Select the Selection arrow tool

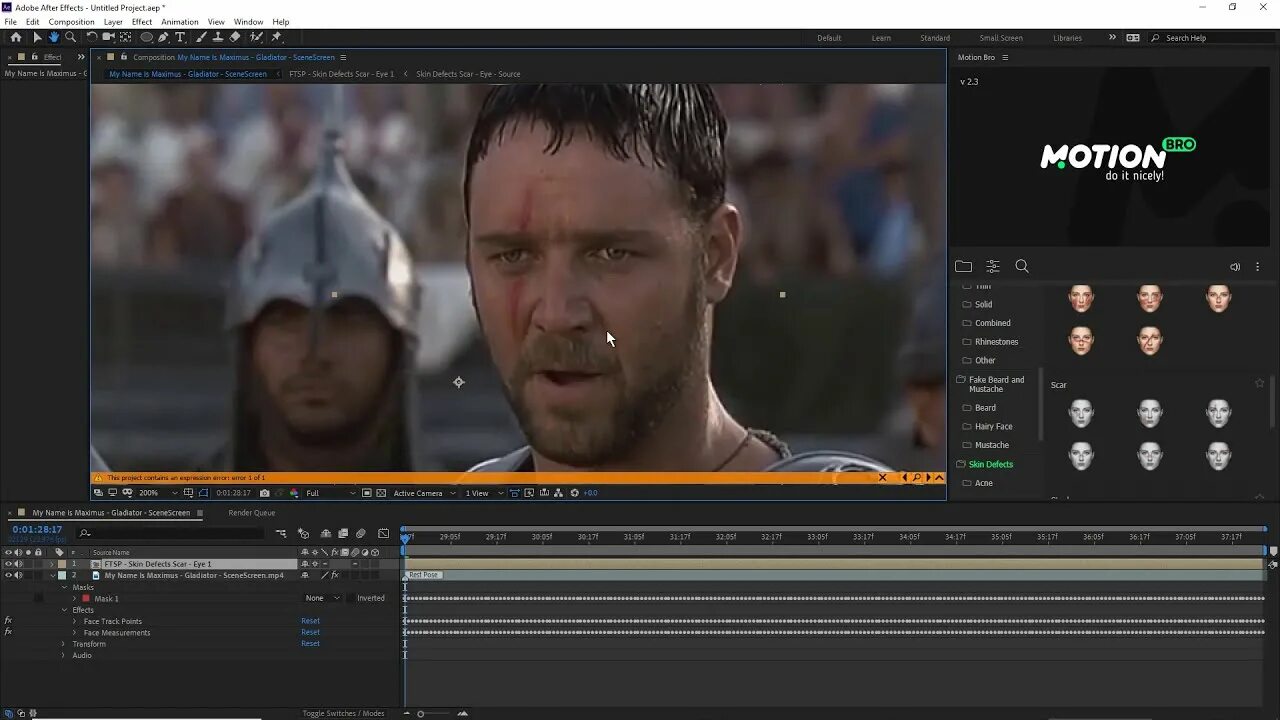pyautogui.click(x=38, y=37)
